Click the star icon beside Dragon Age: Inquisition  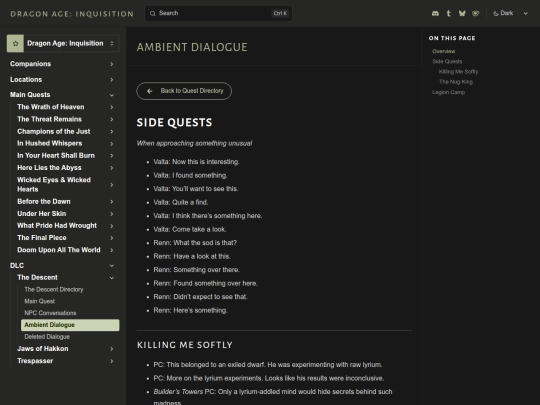pos(15,43)
